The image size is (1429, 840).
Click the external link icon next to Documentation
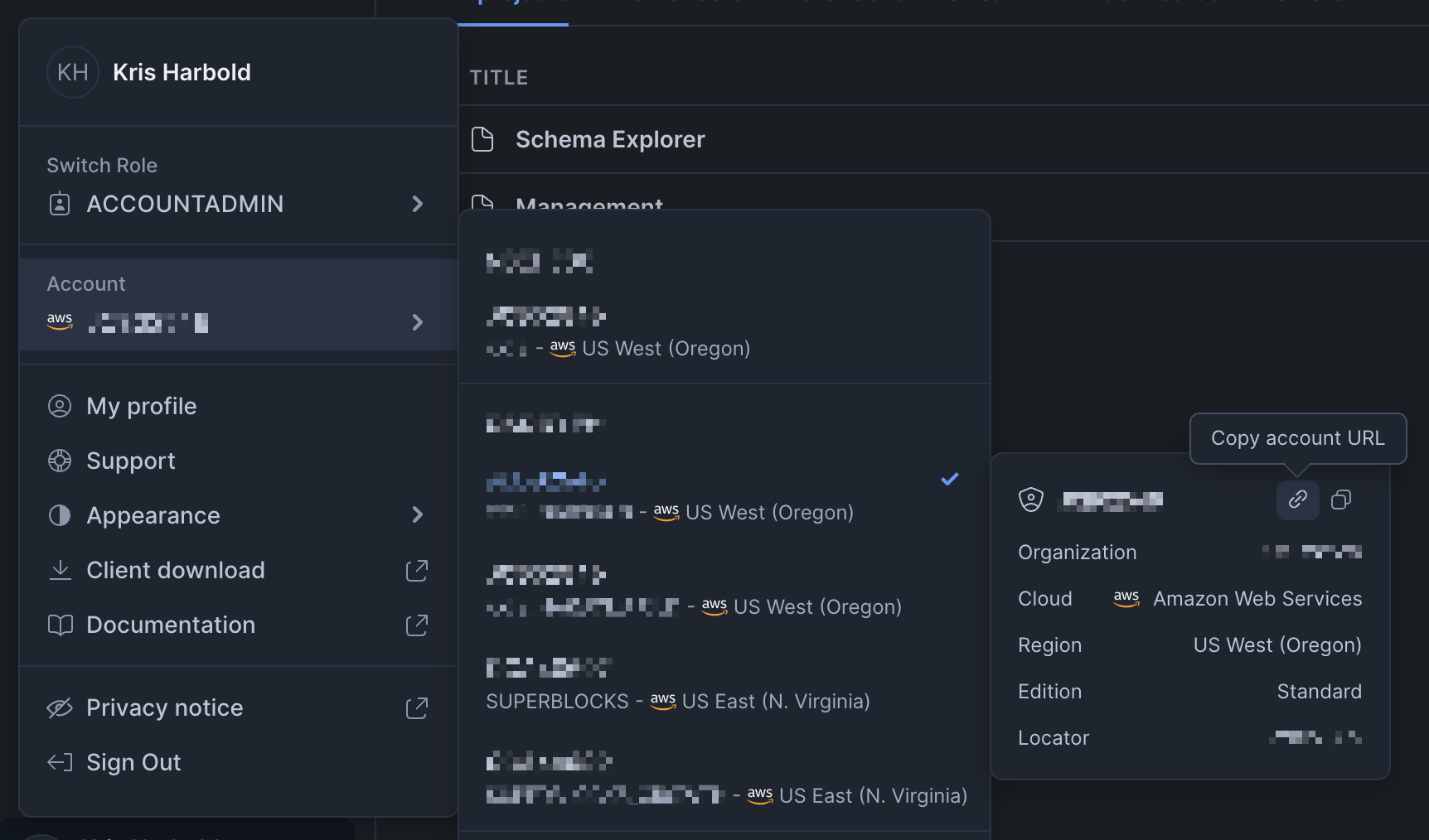[417, 625]
